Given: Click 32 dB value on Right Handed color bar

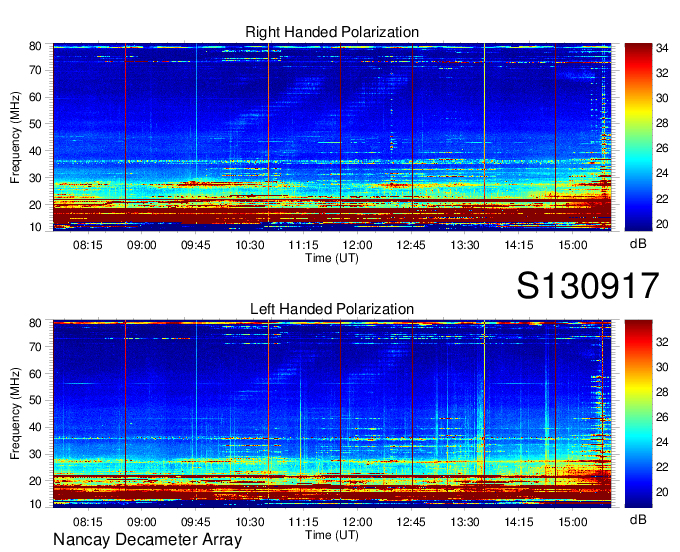Looking at the screenshot, I should pos(662,73).
